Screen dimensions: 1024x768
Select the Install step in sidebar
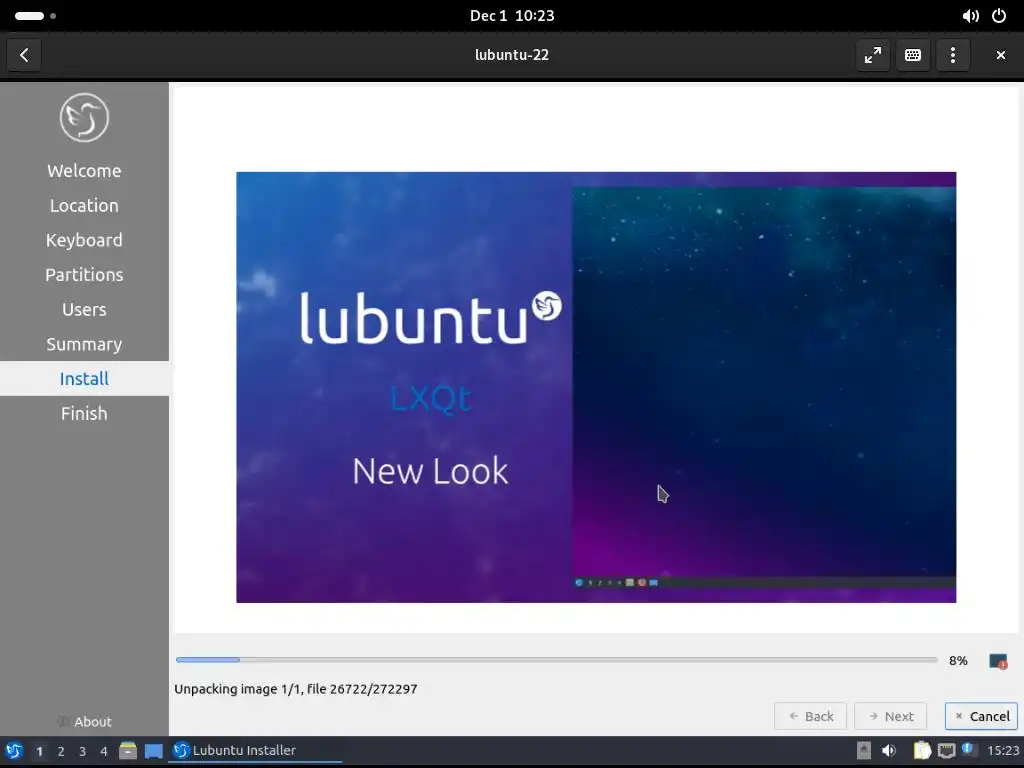tap(84, 379)
